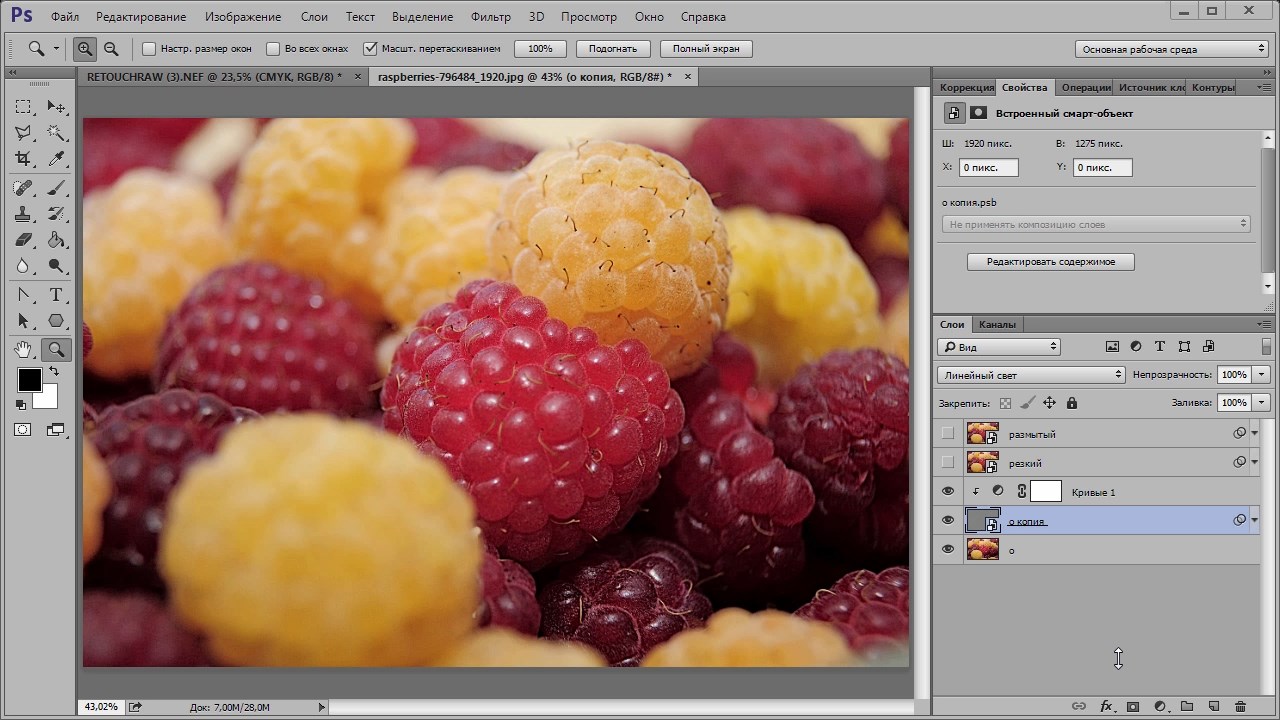This screenshot has width=1280, height=720.
Task: Select the Blur tool
Action: point(24,266)
